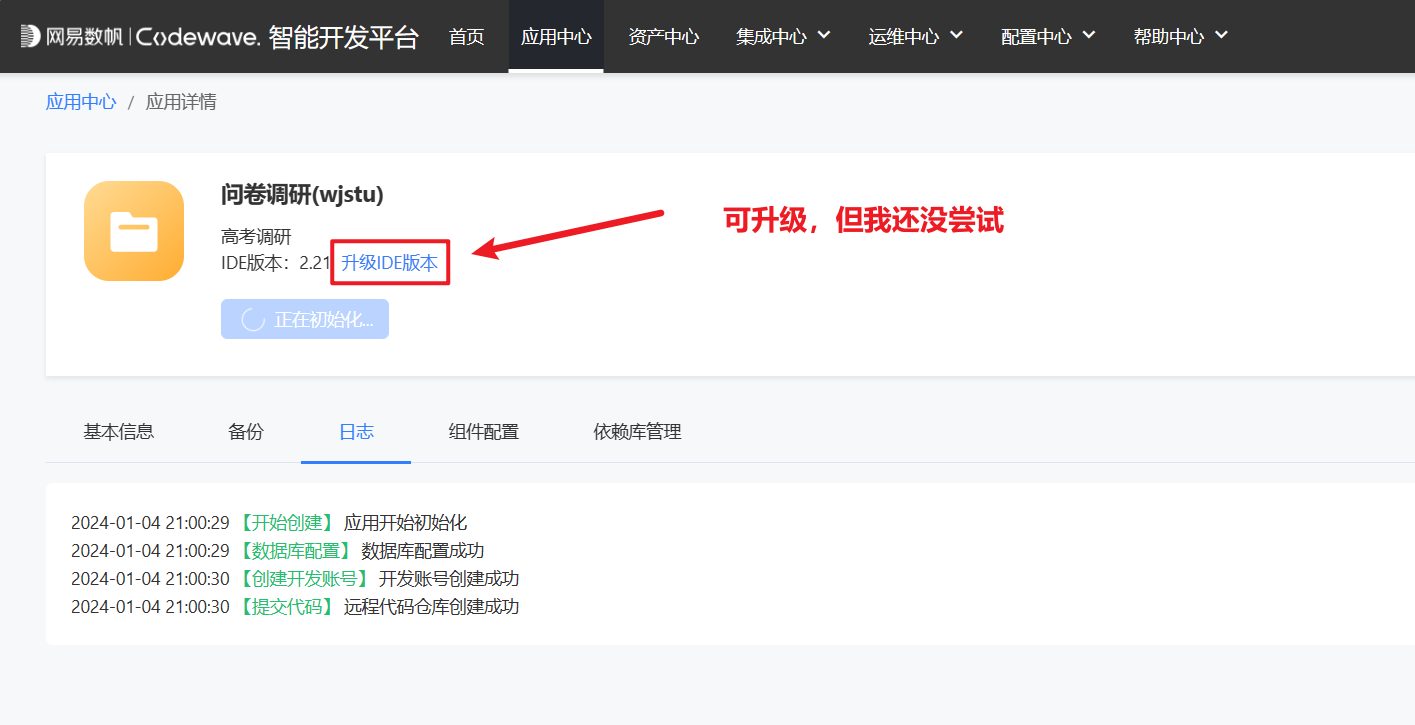Viewport: 1415px width, 725px height.
Task: Open the 依赖库管理 tab
Action: point(637,432)
